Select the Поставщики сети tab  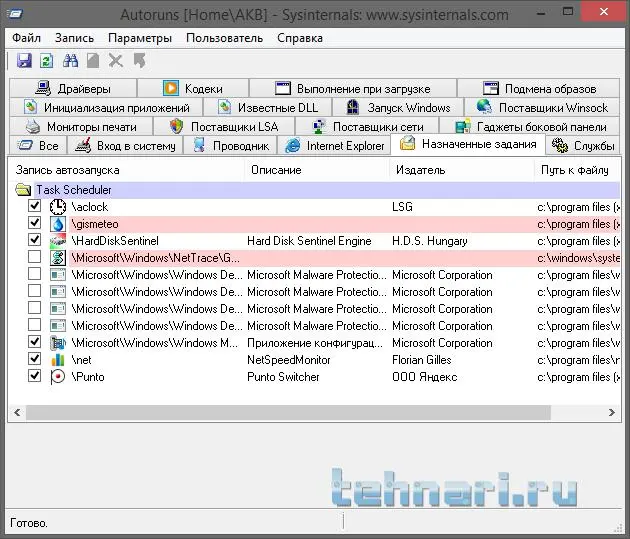pyautogui.click(x=367, y=127)
